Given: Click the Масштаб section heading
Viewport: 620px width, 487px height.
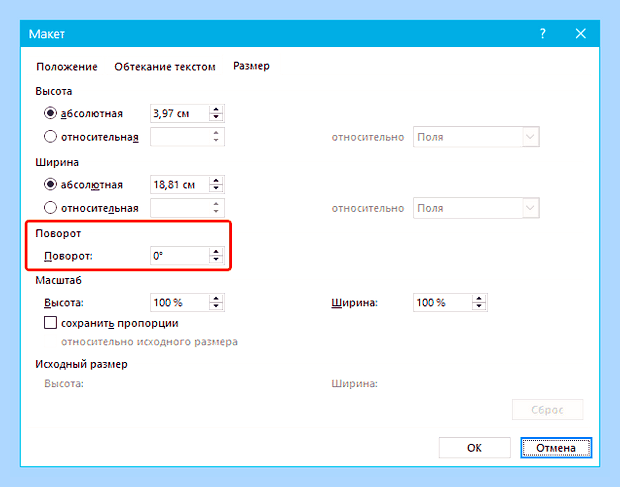Looking at the screenshot, I should (59, 280).
